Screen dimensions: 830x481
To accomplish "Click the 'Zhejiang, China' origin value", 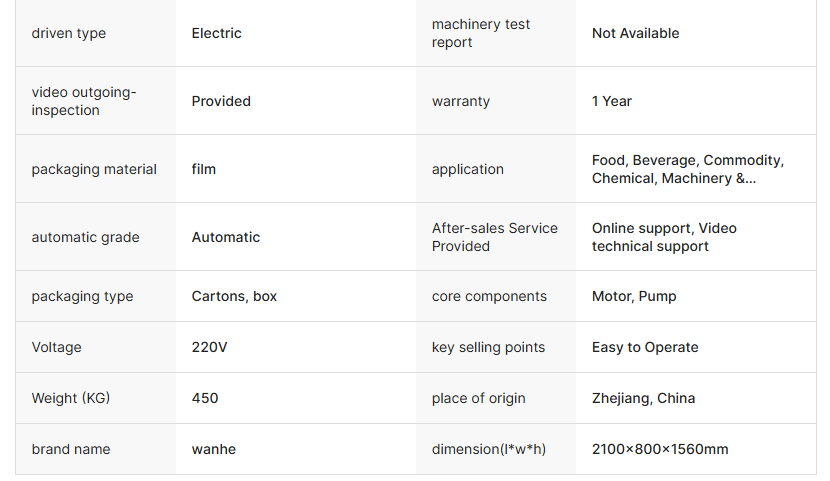I will (x=643, y=398).
